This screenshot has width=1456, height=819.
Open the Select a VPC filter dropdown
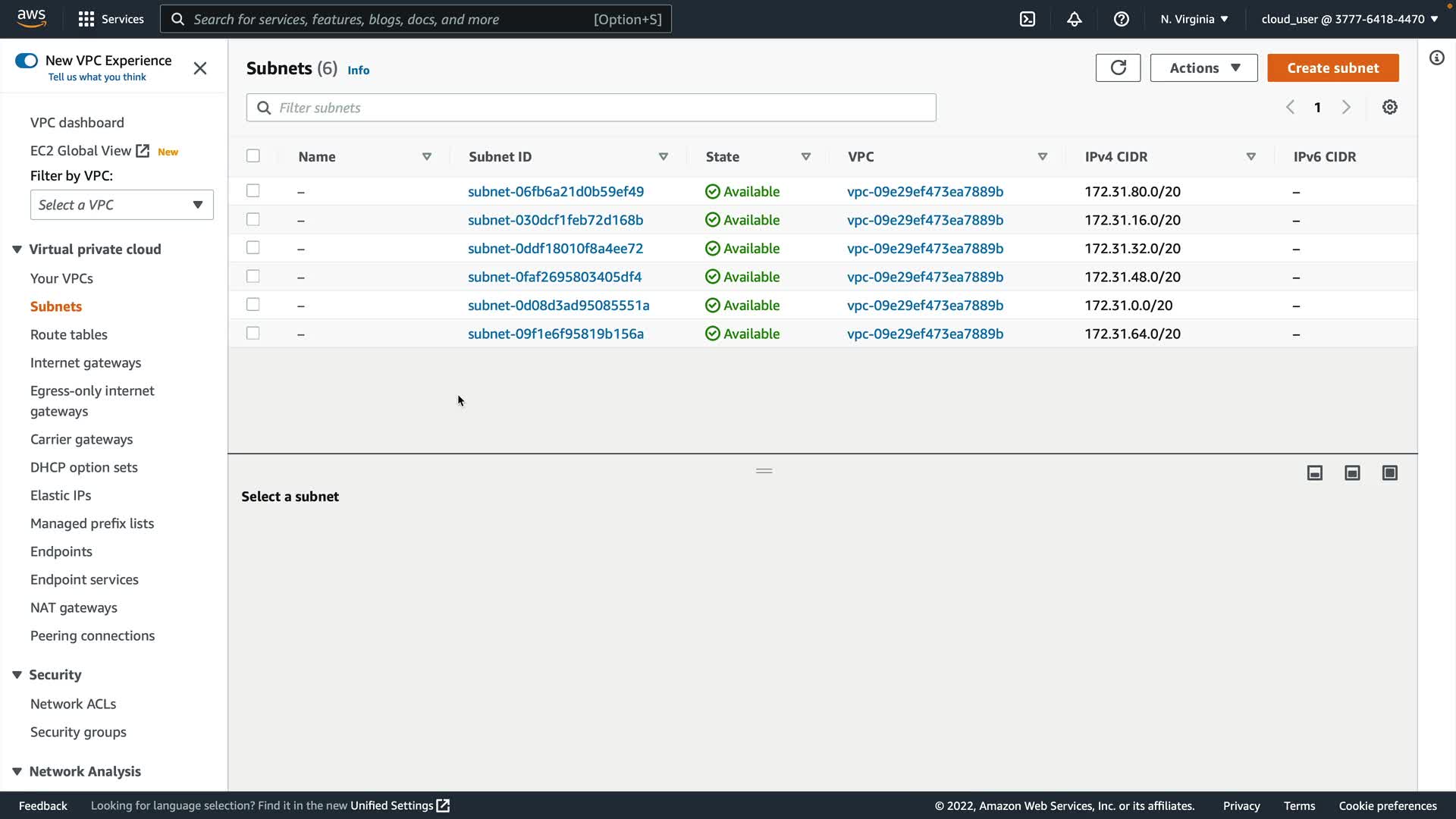pyautogui.click(x=121, y=205)
